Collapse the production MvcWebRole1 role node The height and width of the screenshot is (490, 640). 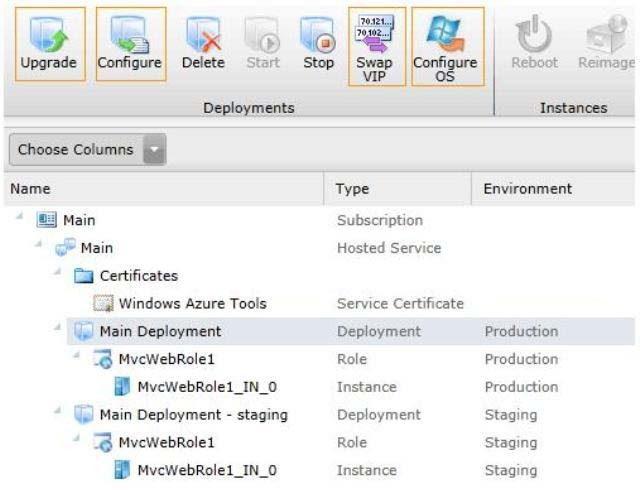(76, 355)
